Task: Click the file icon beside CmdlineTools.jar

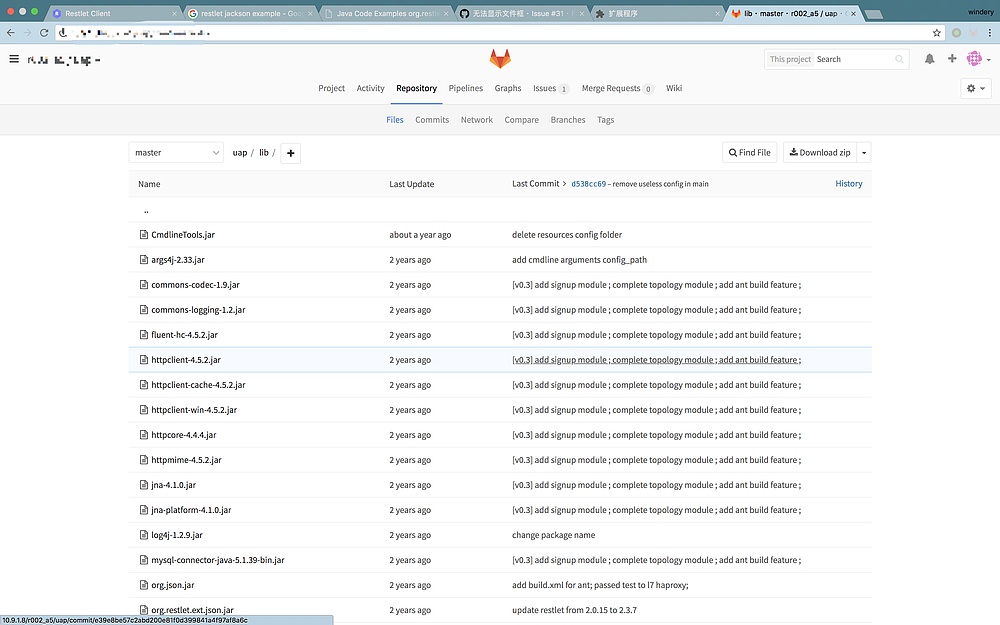Action: pos(143,234)
